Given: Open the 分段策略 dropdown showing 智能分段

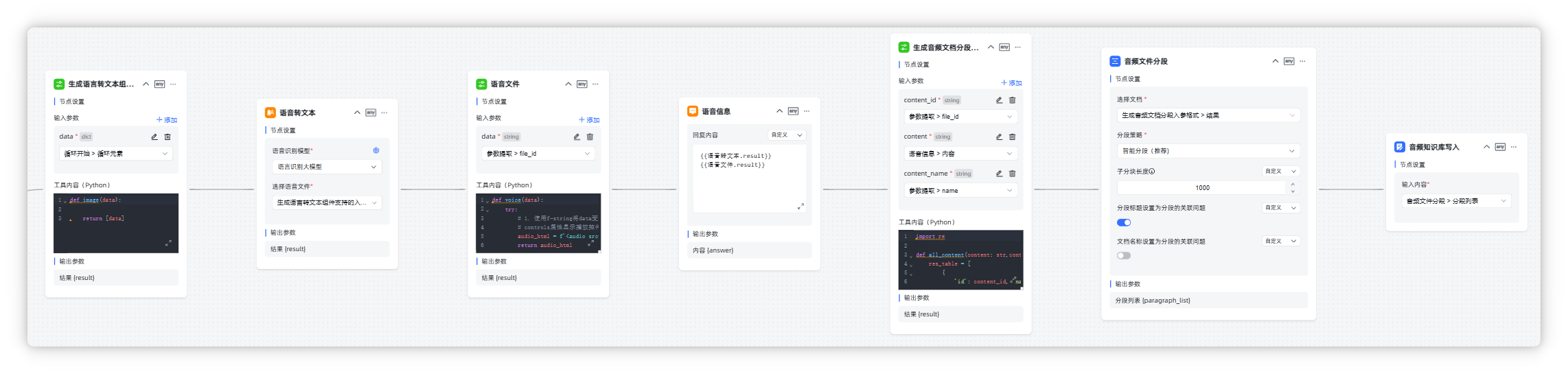Looking at the screenshot, I should coord(1208,151).
